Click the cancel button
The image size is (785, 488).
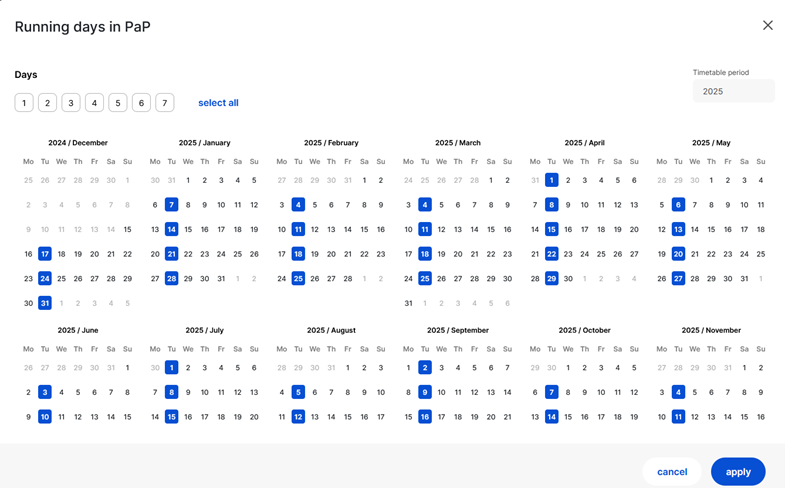tap(672, 471)
